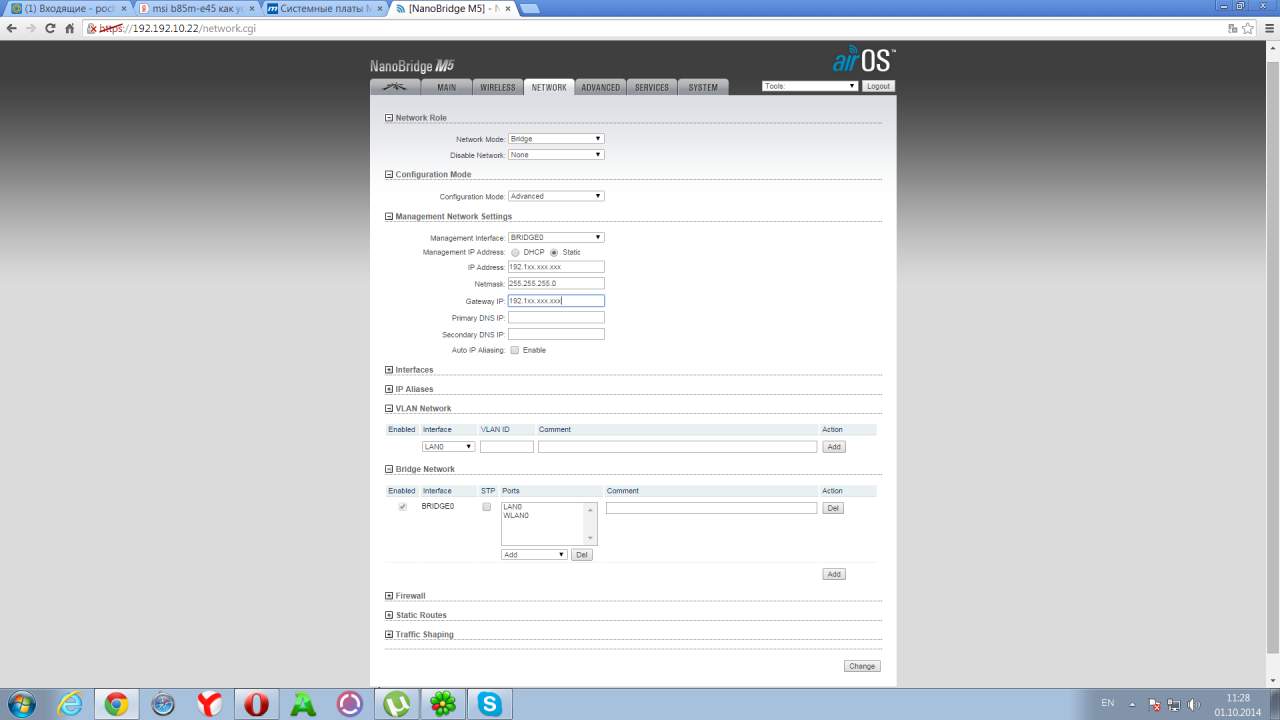Open Skype from the taskbar
This screenshot has width=1280, height=720.
pyautogui.click(x=490, y=704)
